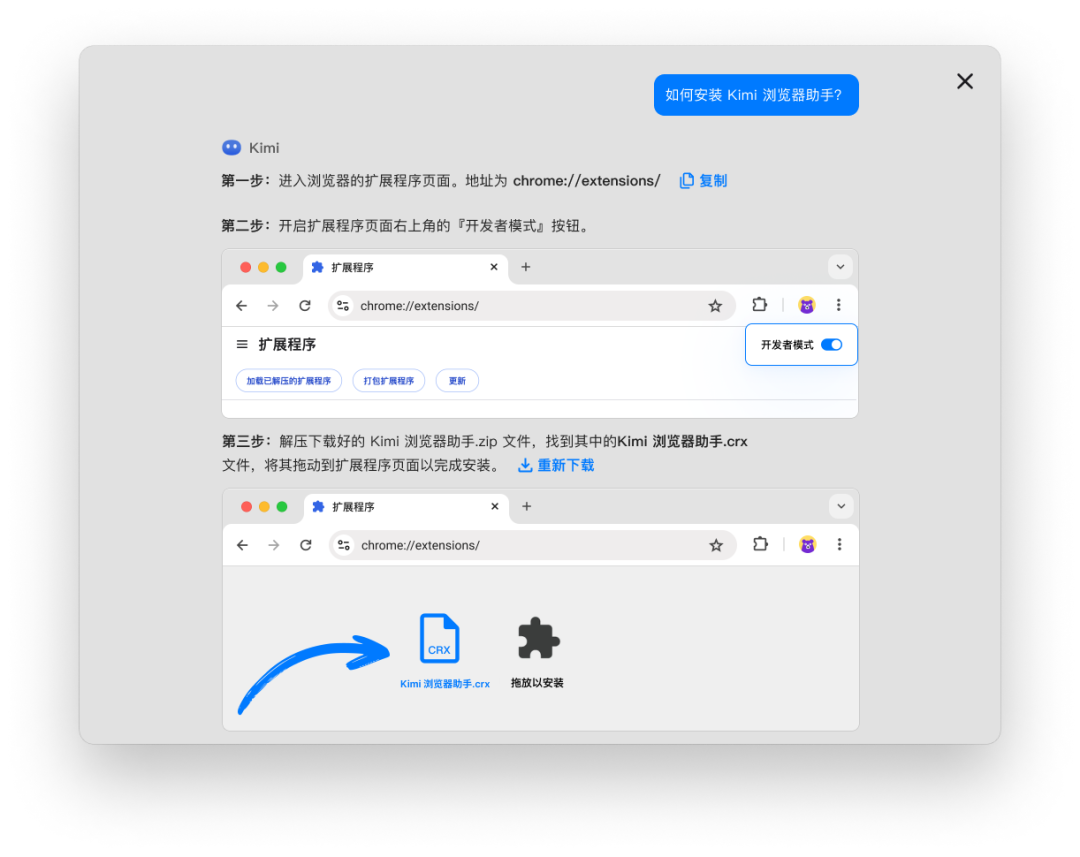Click the Kimi avatar icon above step one

pyautogui.click(x=231, y=147)
